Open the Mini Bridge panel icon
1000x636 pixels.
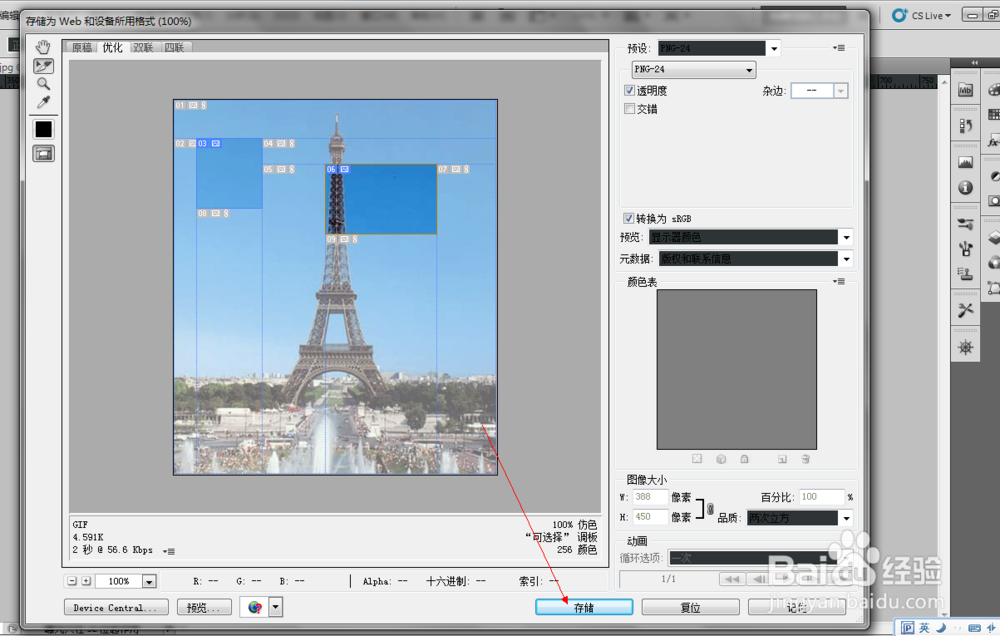[966, 91]
